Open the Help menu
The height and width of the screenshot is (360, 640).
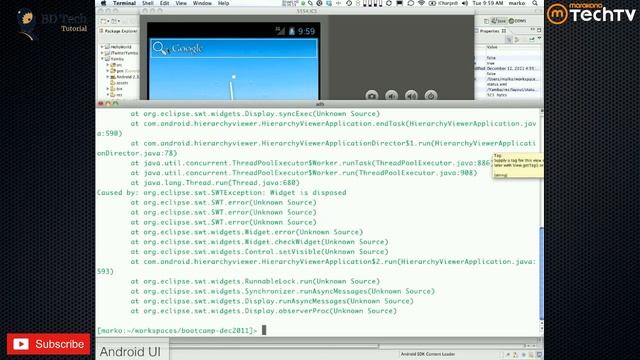223,3
